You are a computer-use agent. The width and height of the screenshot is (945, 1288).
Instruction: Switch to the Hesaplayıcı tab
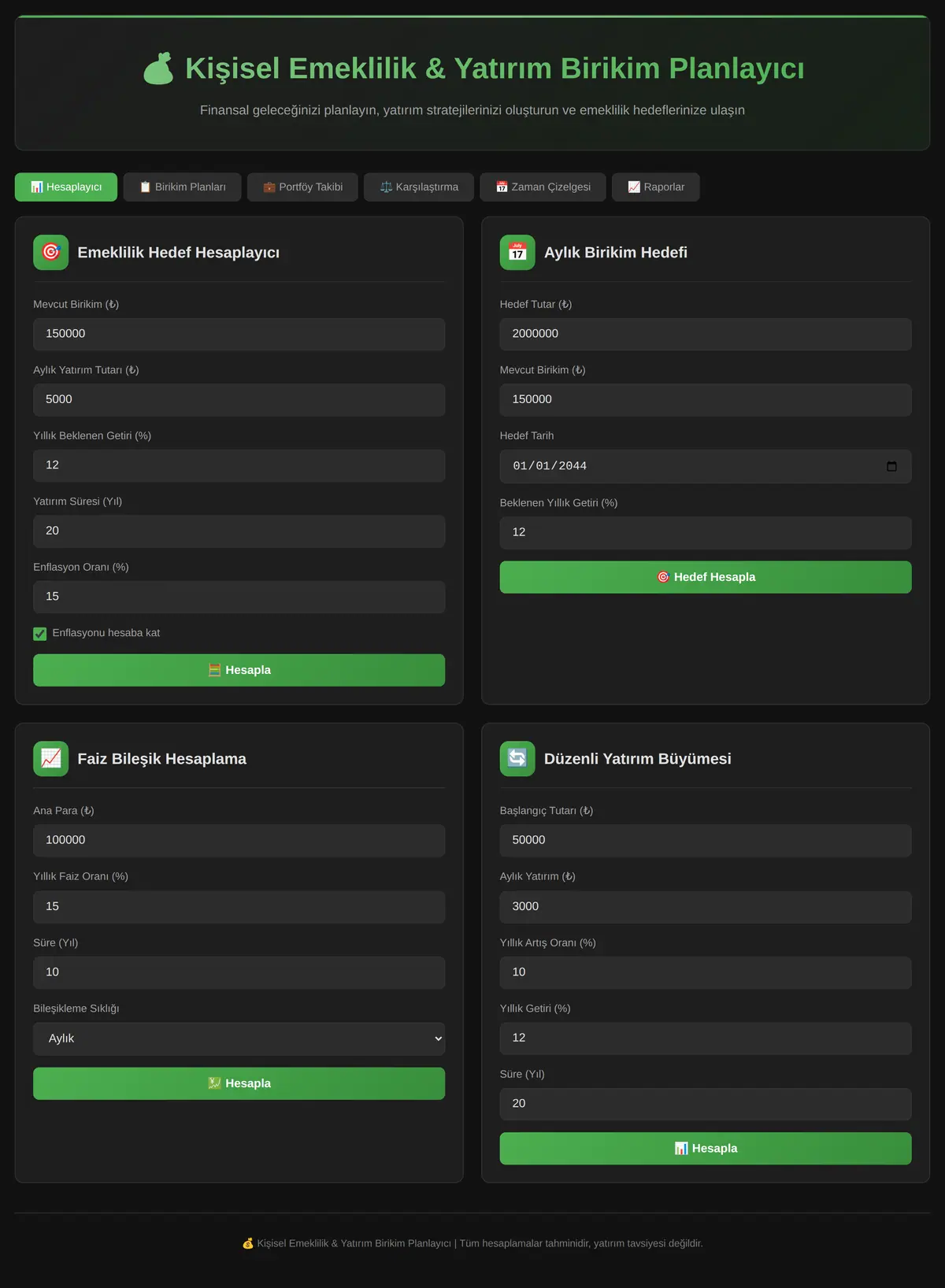pyautogui.click(x=66, y=187)
